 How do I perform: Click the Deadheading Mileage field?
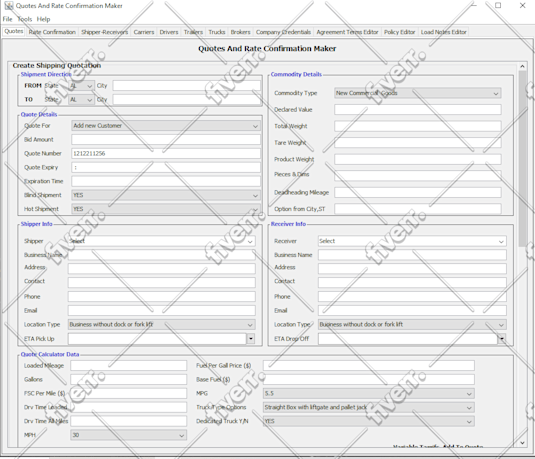tap(418, 192)
